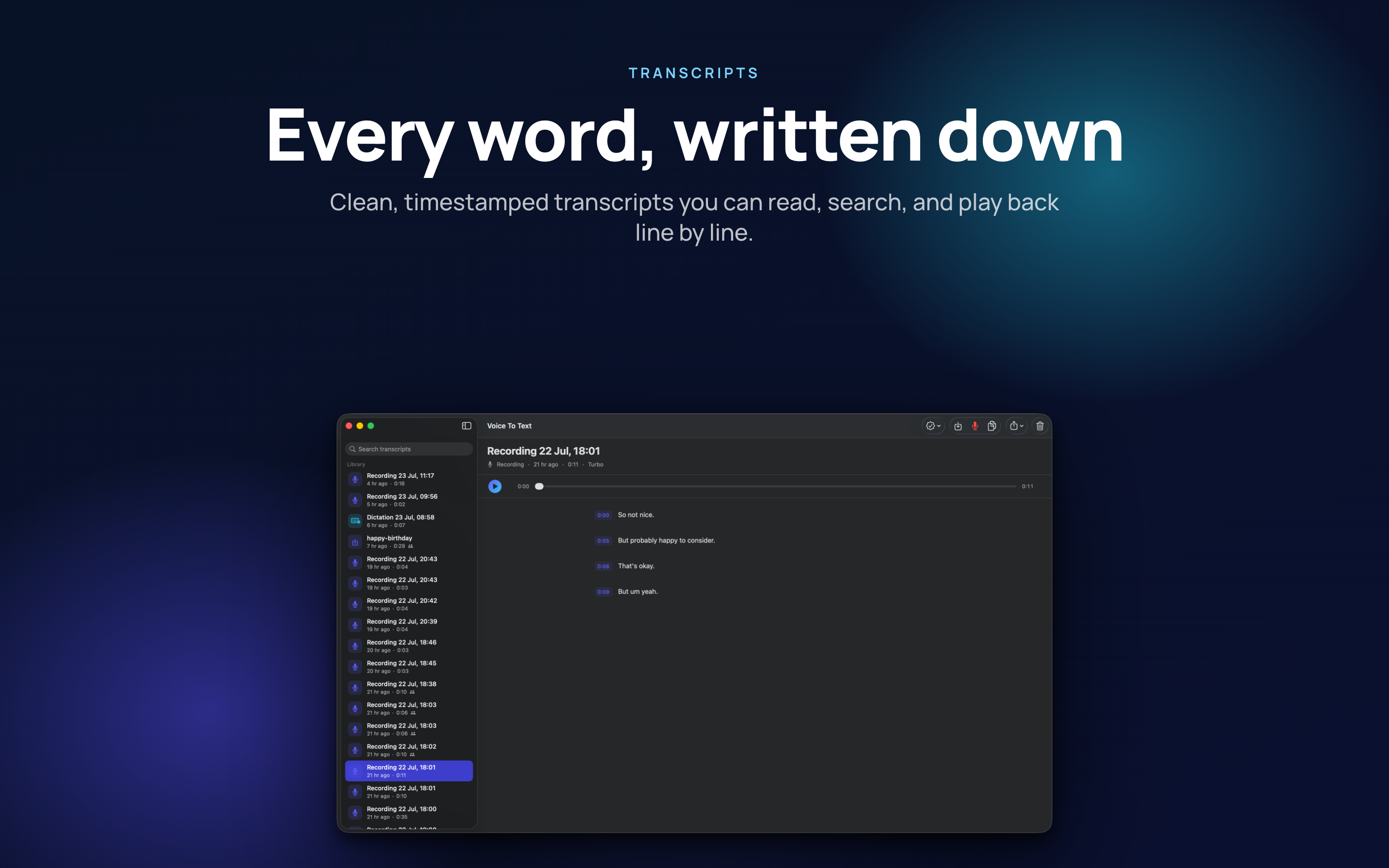
Task: Jump to the 0:00 timestamp line
Action: pos(603,515)
